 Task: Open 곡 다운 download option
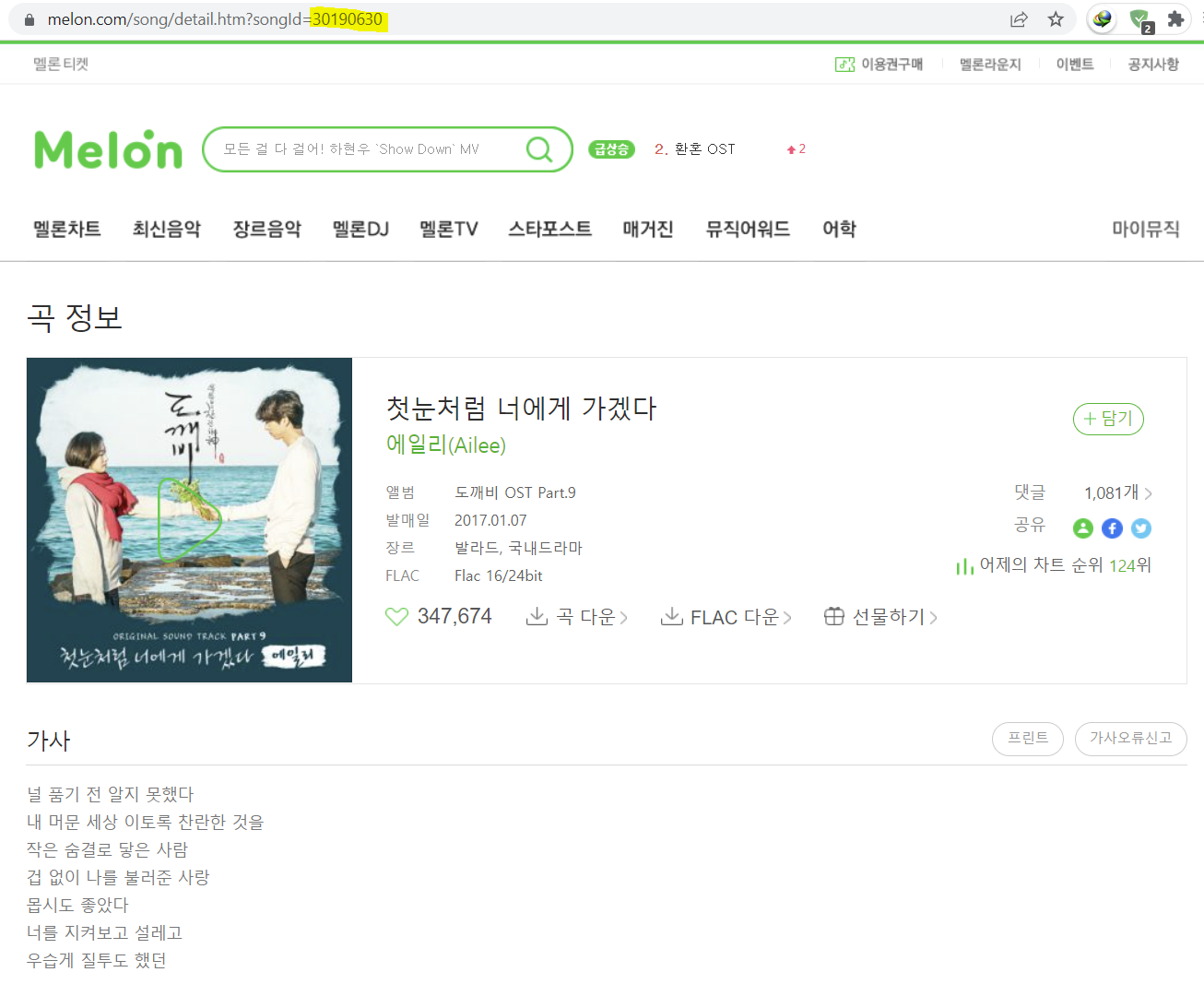click(x=577, y=617)
